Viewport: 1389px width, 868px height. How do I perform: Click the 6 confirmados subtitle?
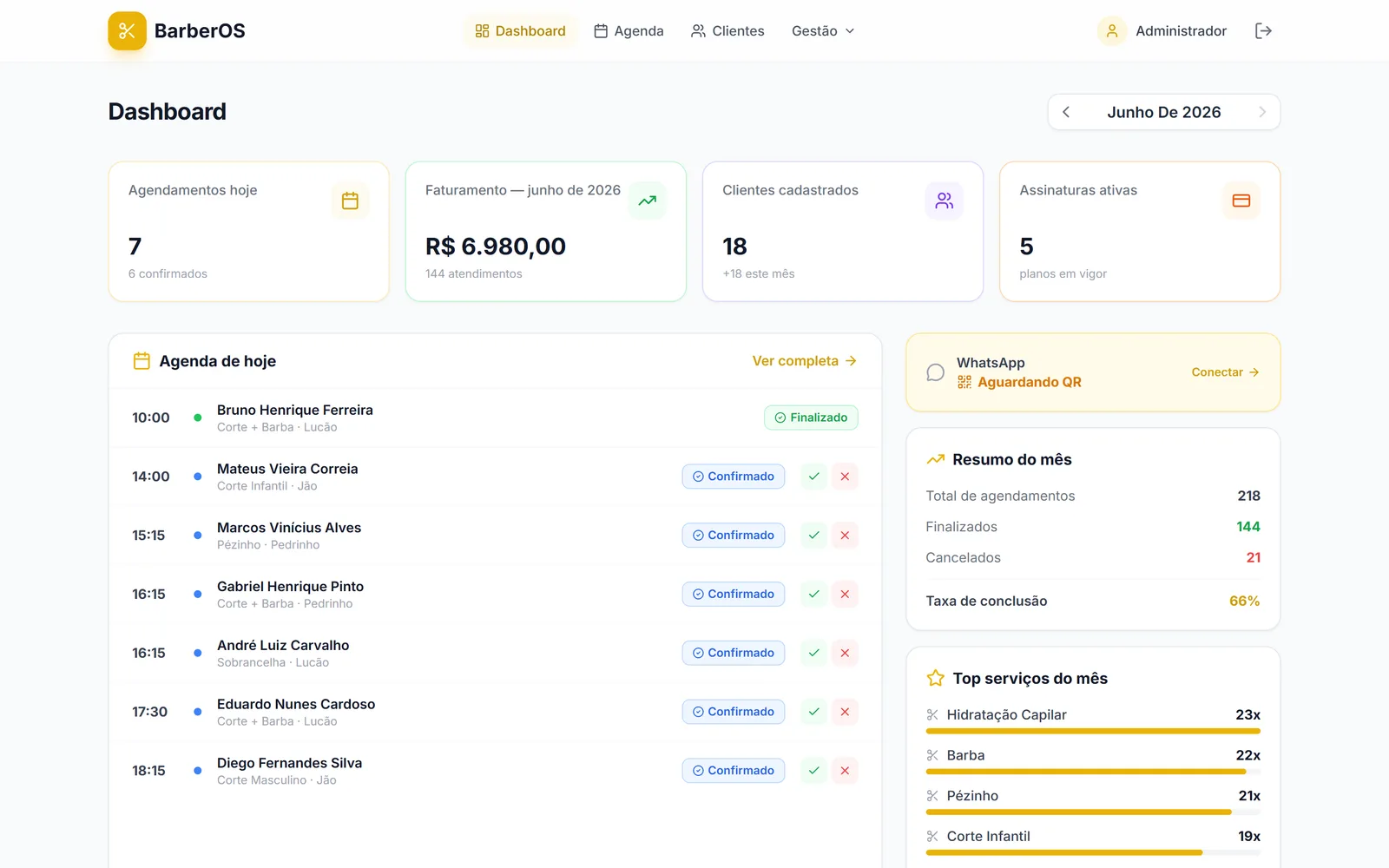coord(168,273)
